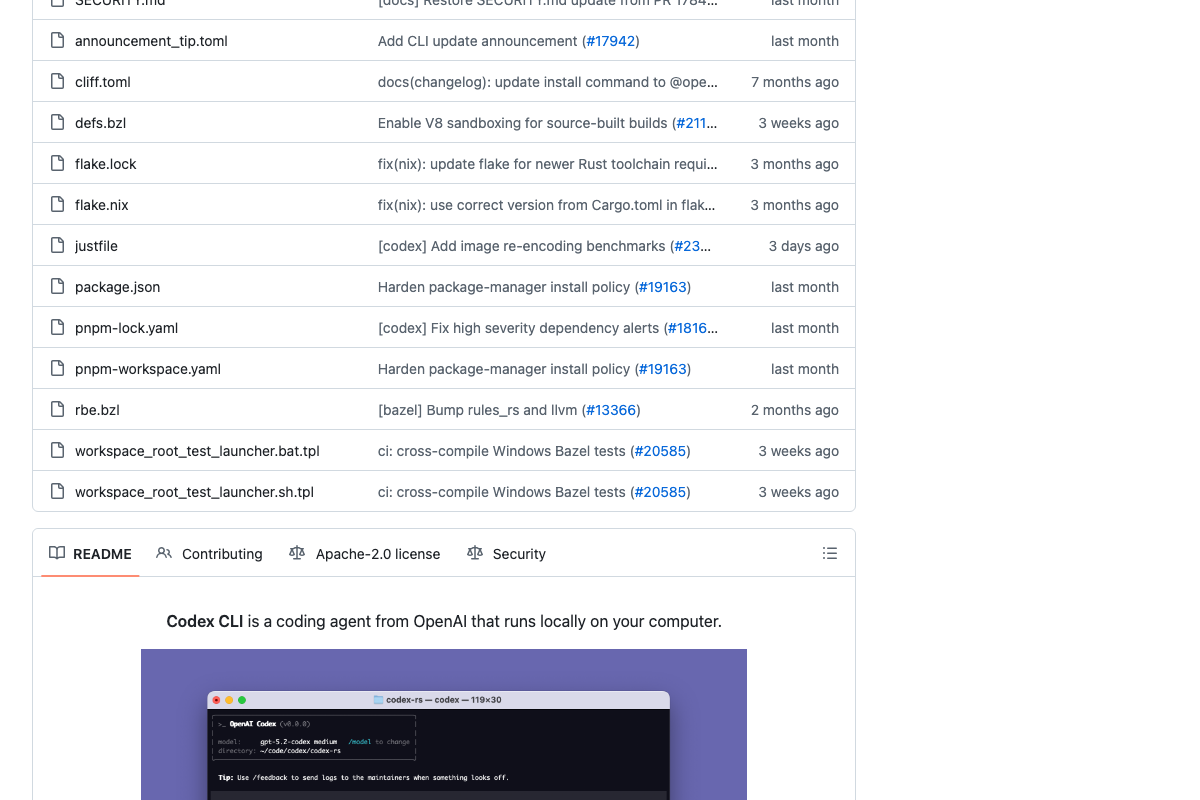Image resolution: width=1200 pixels, height=800 pixels.
Task: Click the file icon beside pnpm-workspace.yaml
Action: (57, 369)
